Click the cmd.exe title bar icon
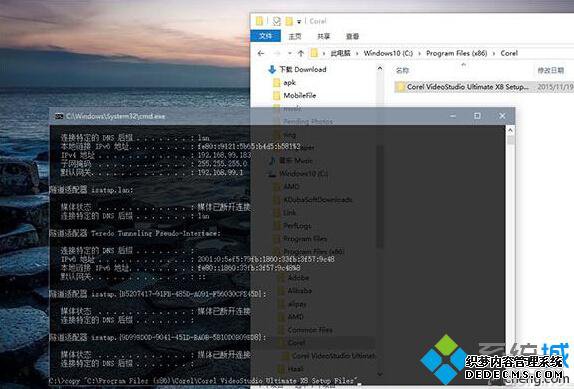This screenshot has width=574, height=389. coord(59,116)
